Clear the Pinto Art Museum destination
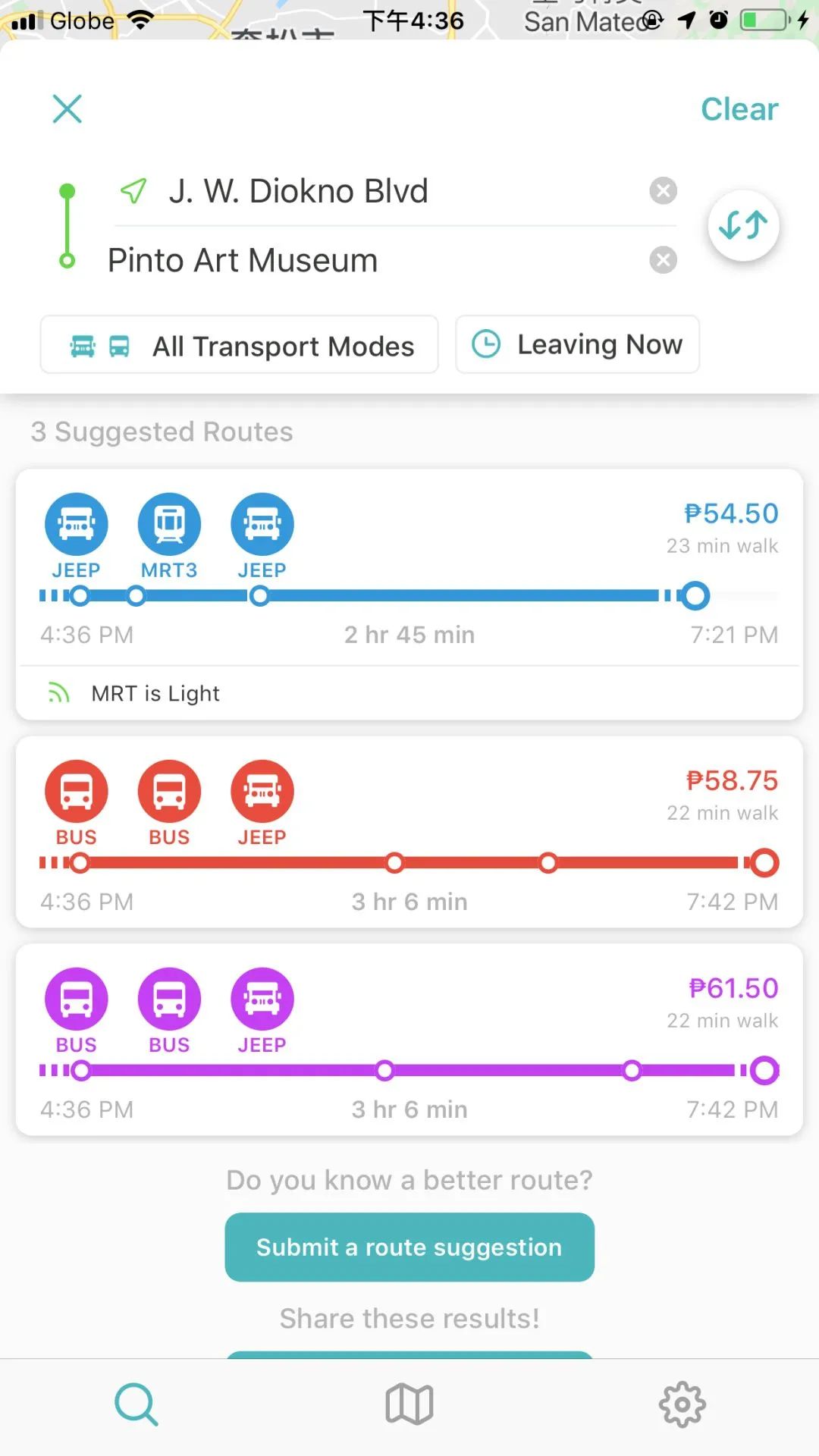Image resolution: width=819 pixels, height=1456 pixels. coord(663,260)
